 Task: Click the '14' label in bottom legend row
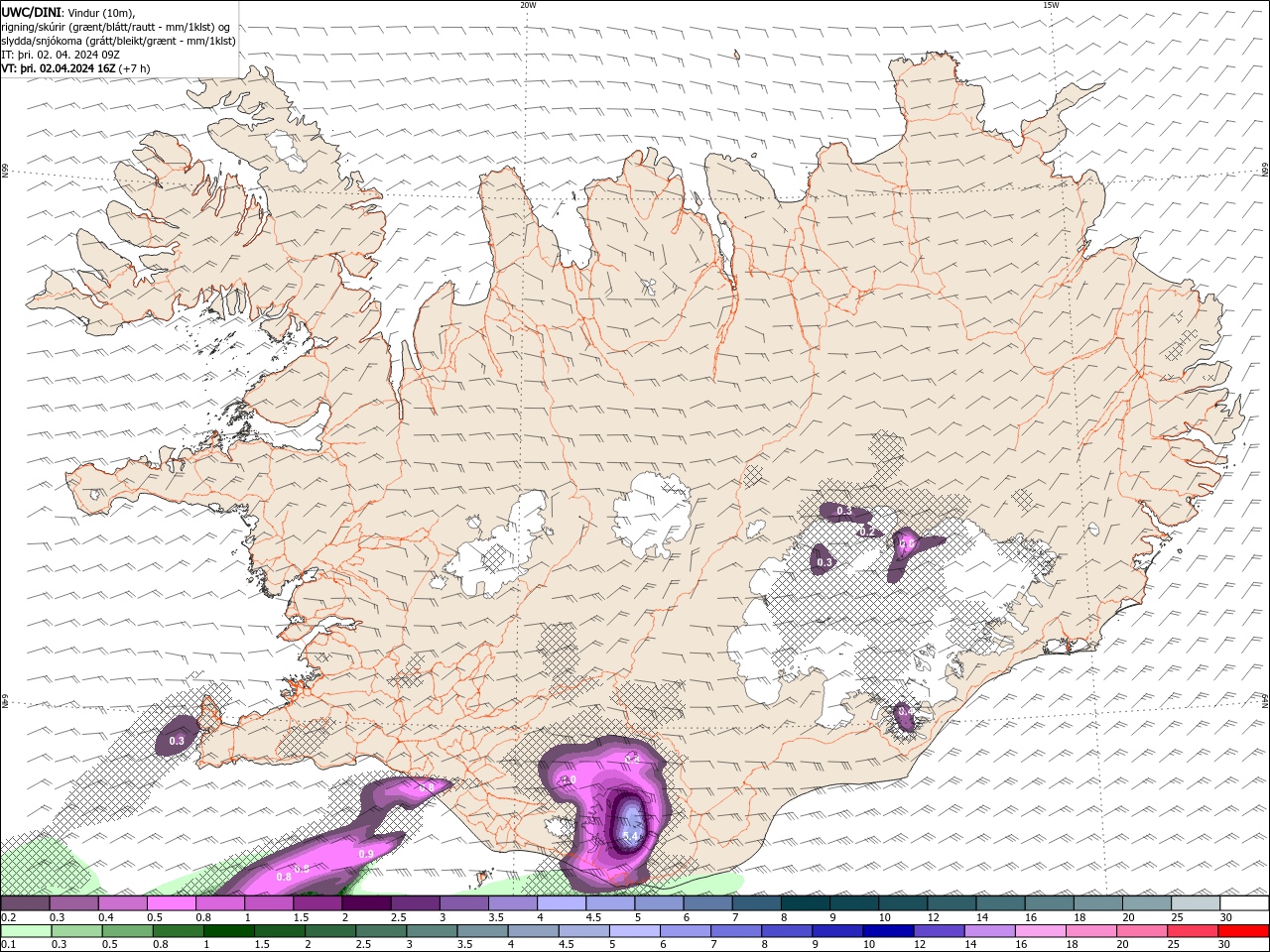(x=971, y=944)
